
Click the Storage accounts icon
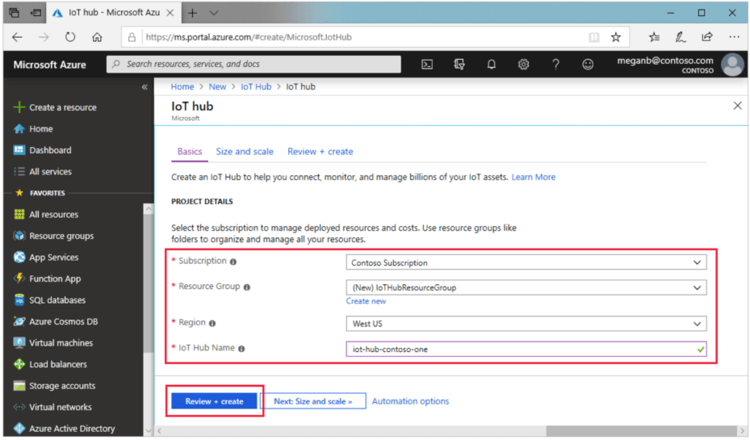(x=19, y=386)
